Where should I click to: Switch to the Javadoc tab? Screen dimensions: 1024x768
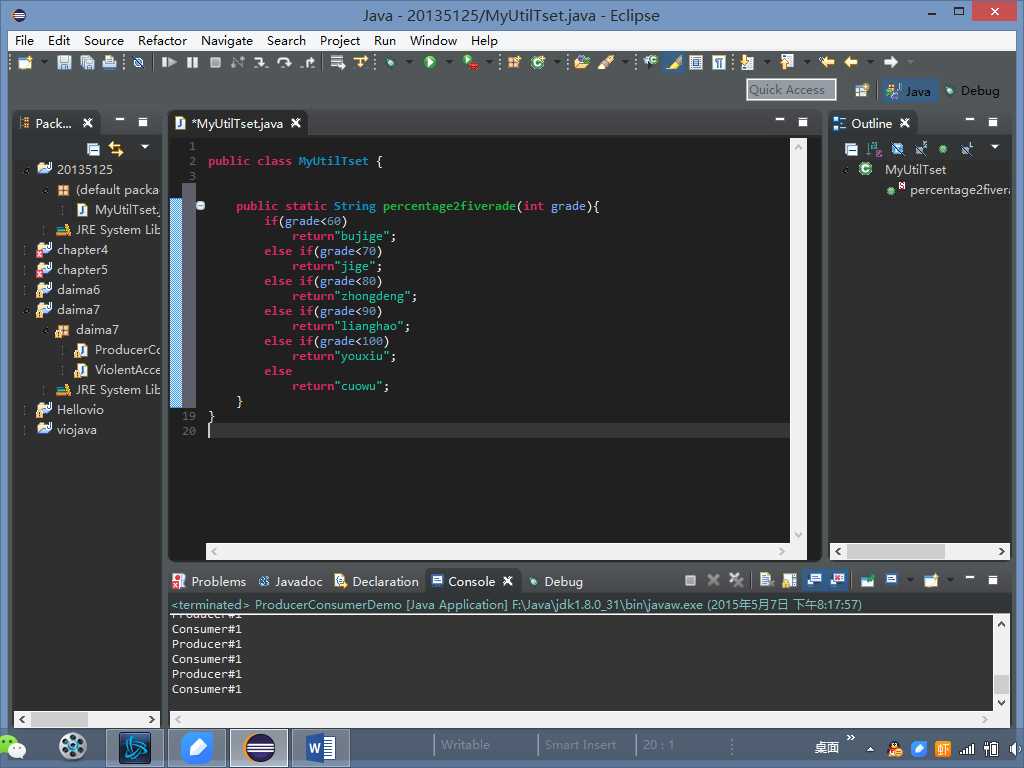coord(290,581)
